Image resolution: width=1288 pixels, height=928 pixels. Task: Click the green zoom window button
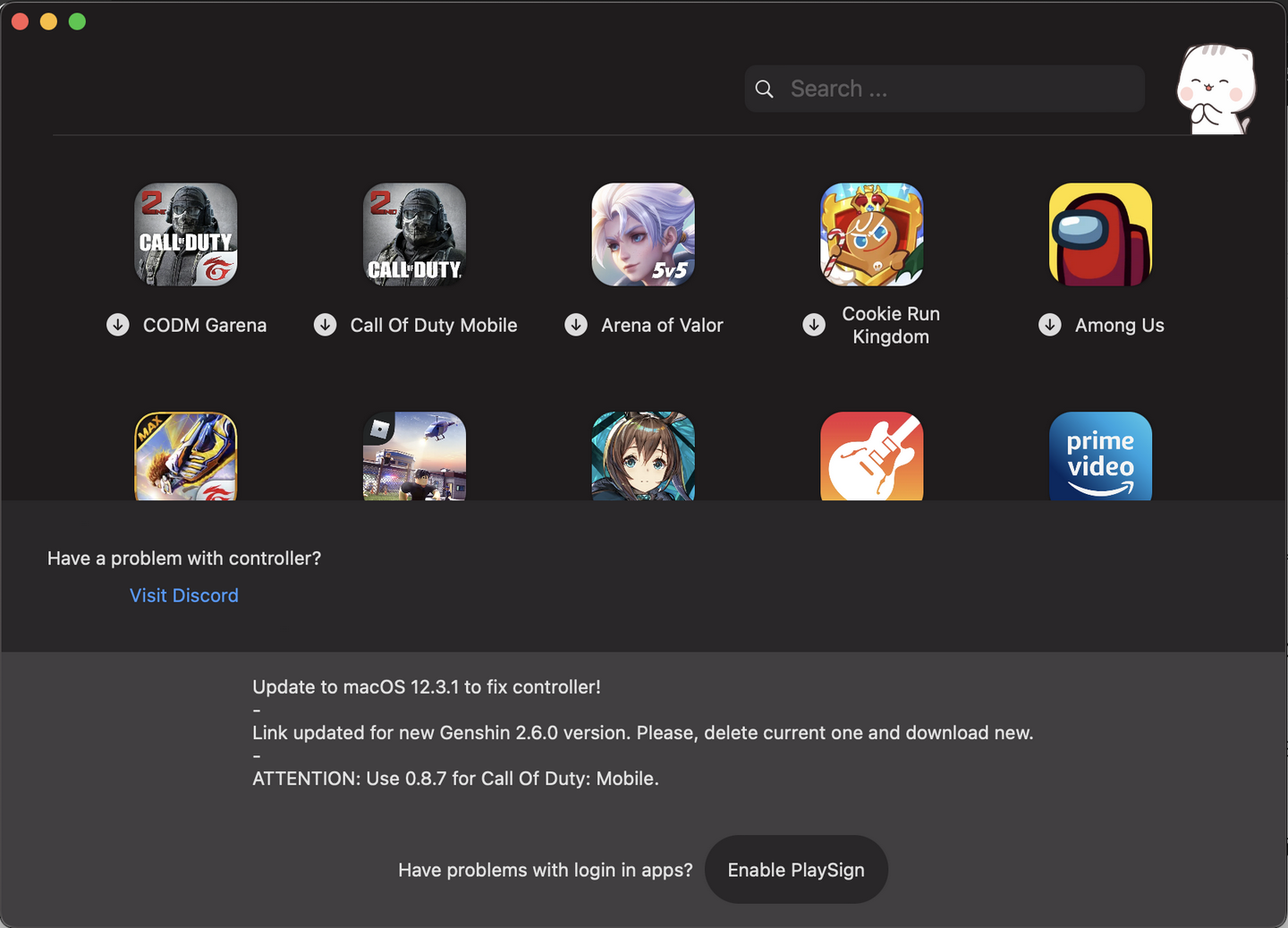point(77,21)
